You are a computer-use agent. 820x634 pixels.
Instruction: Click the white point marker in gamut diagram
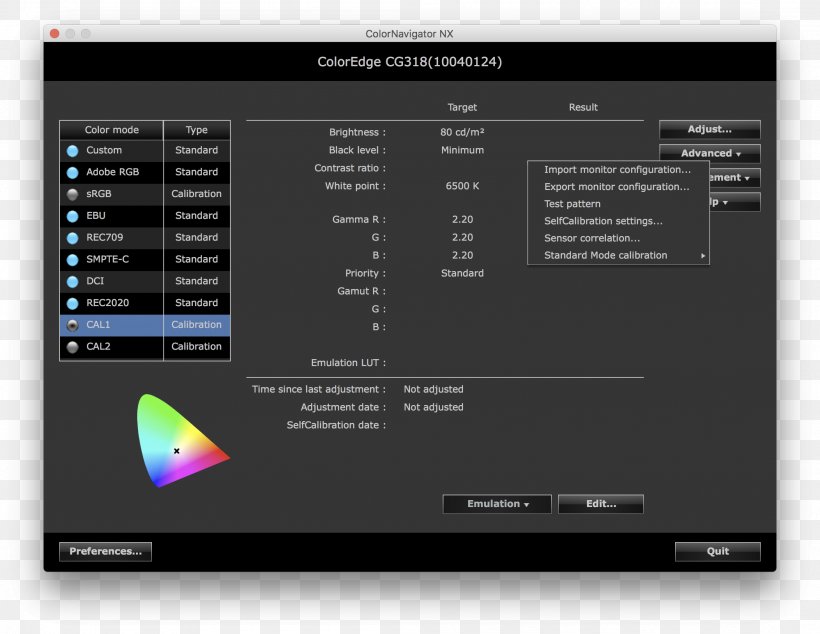[x=177, y=451]
